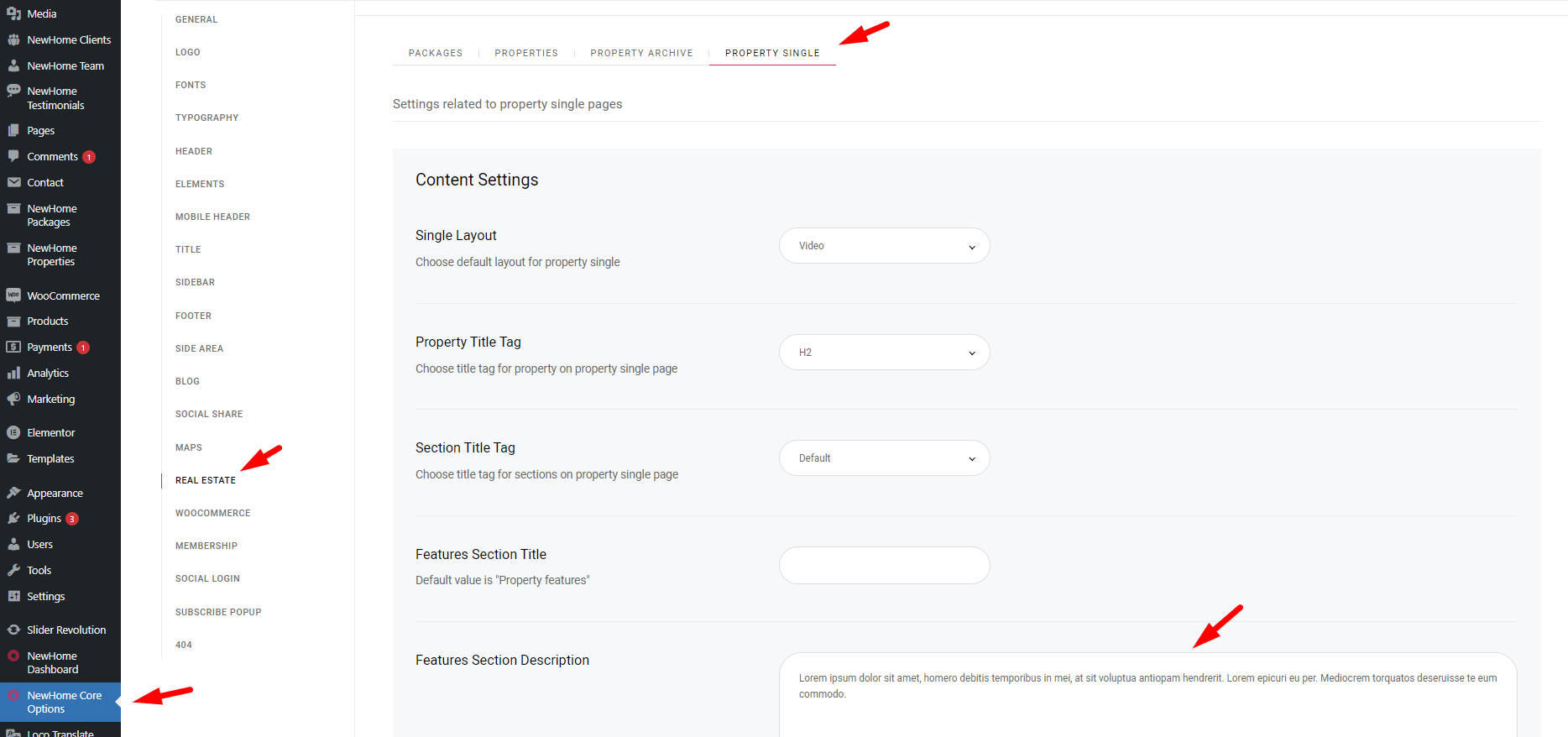This screenshot has height=737, width=1568.
Task: Click the Contact envelope icon
Action: [13, 182]
